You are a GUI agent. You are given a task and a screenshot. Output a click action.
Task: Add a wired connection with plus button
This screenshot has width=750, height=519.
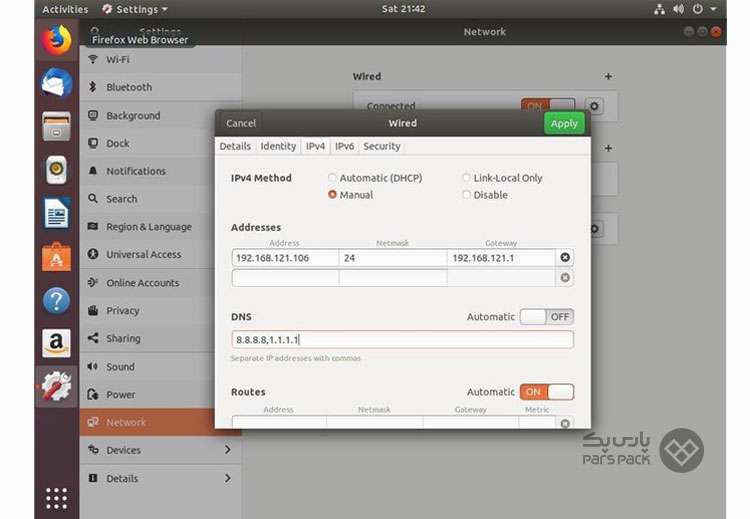click(x=608, y=77)
